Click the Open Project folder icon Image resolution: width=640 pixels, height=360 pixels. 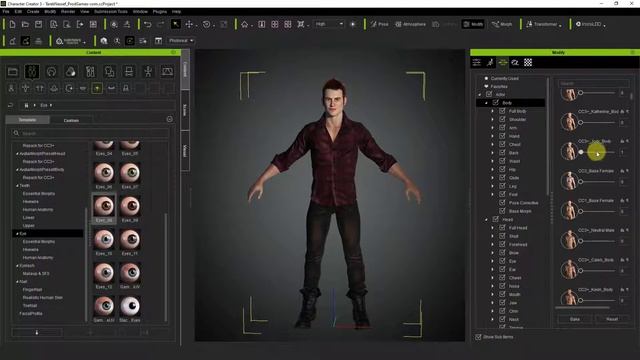tap(25, 24)
